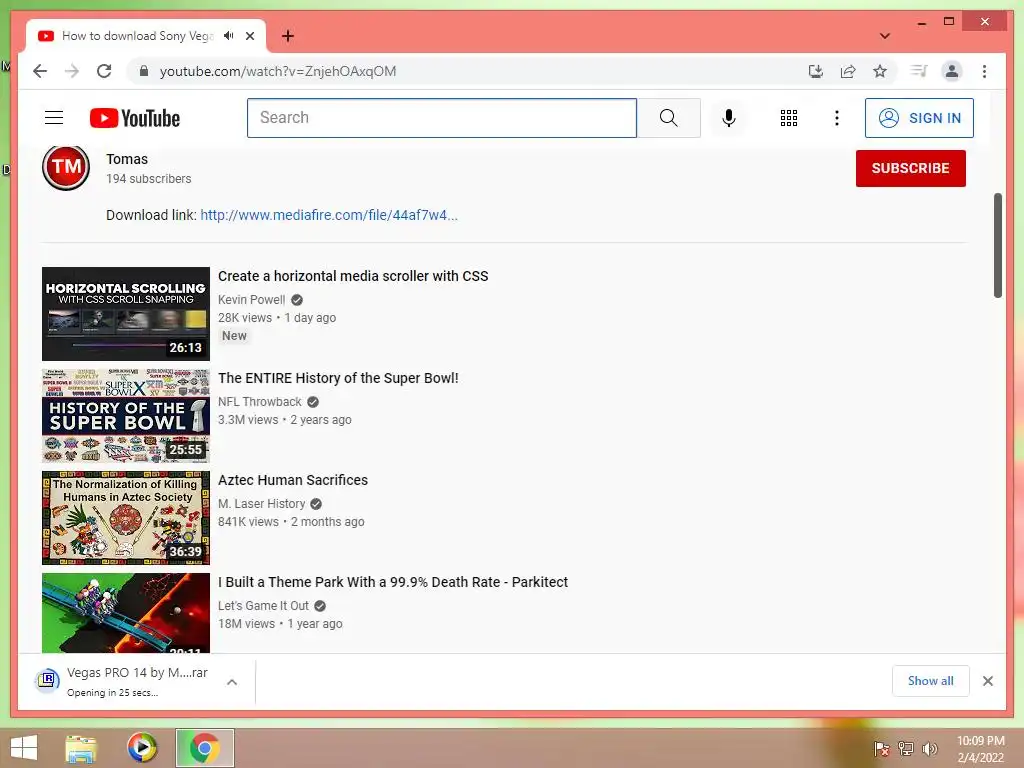
Task: Close the 'How to download Sony Vegas' tab
Action: point(249,36)
